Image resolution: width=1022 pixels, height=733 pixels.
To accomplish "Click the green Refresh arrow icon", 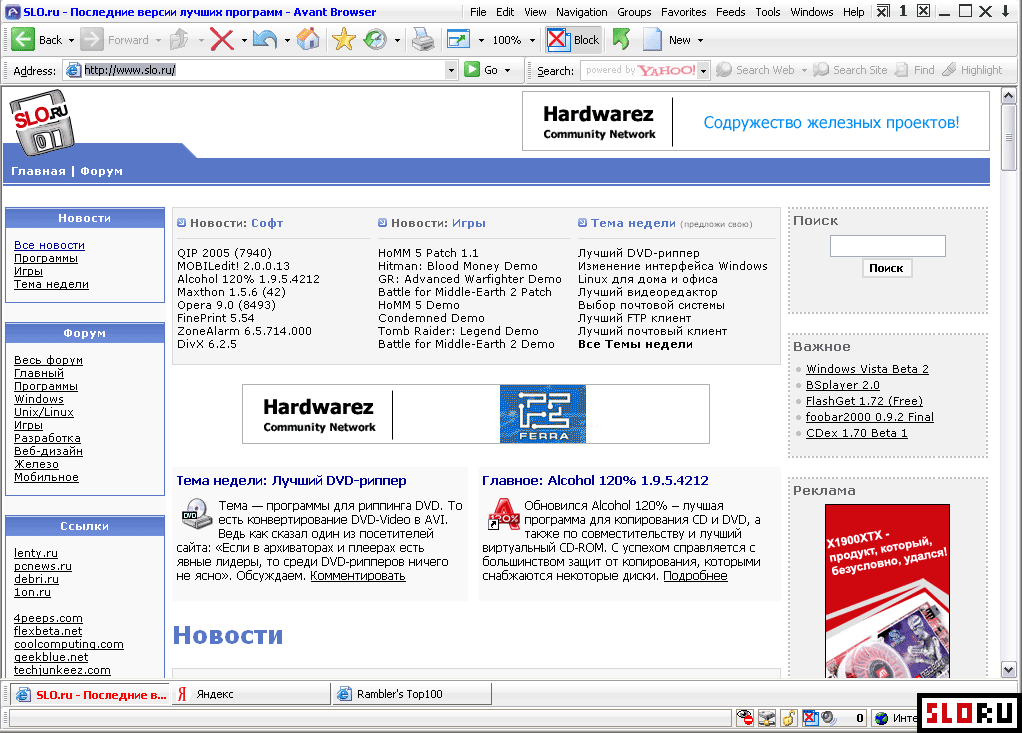I will click(x=622, y=40).
